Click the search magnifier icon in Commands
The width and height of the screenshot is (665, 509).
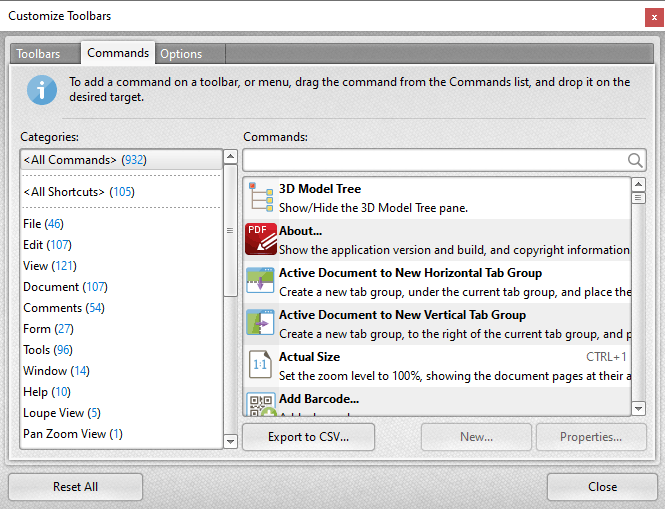pos(635,160)
